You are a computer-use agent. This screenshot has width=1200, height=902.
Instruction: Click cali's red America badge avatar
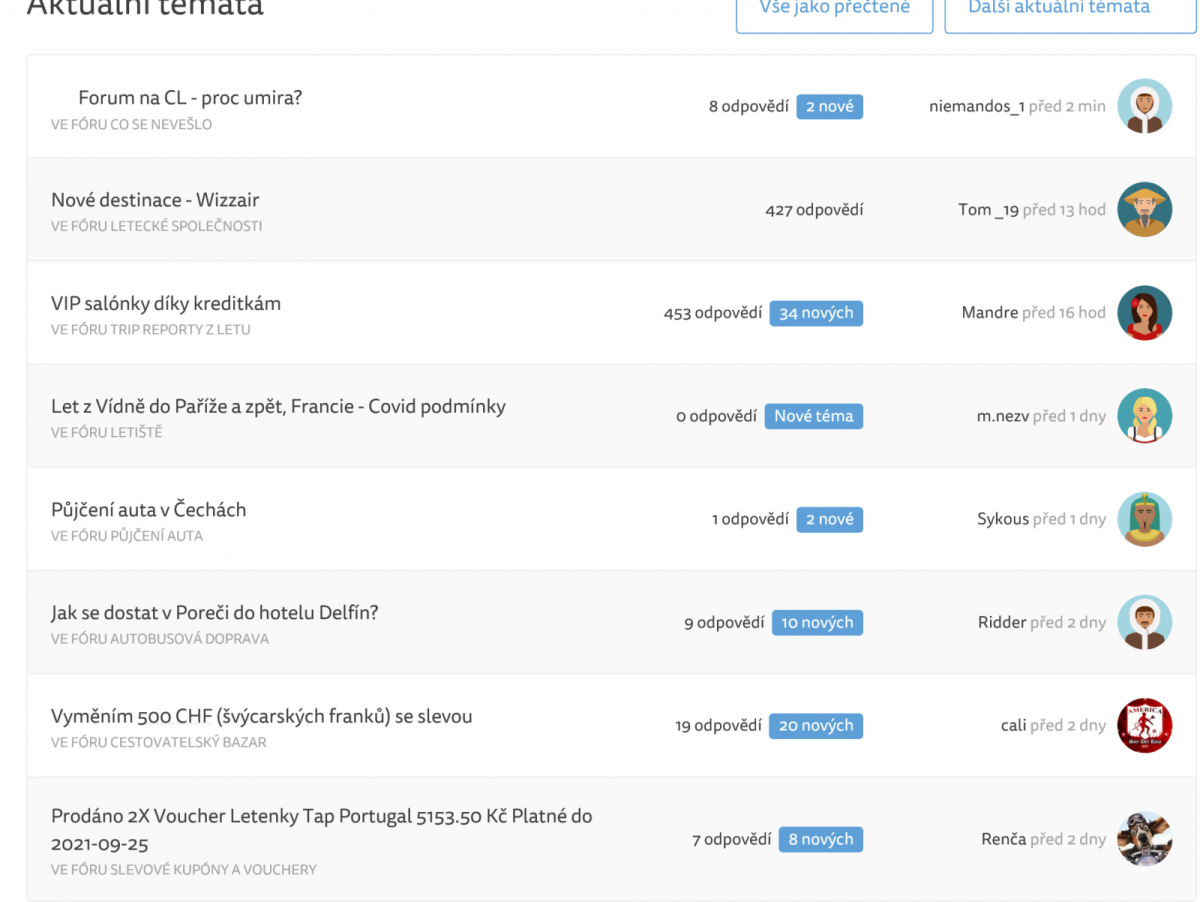(1144, 726)
